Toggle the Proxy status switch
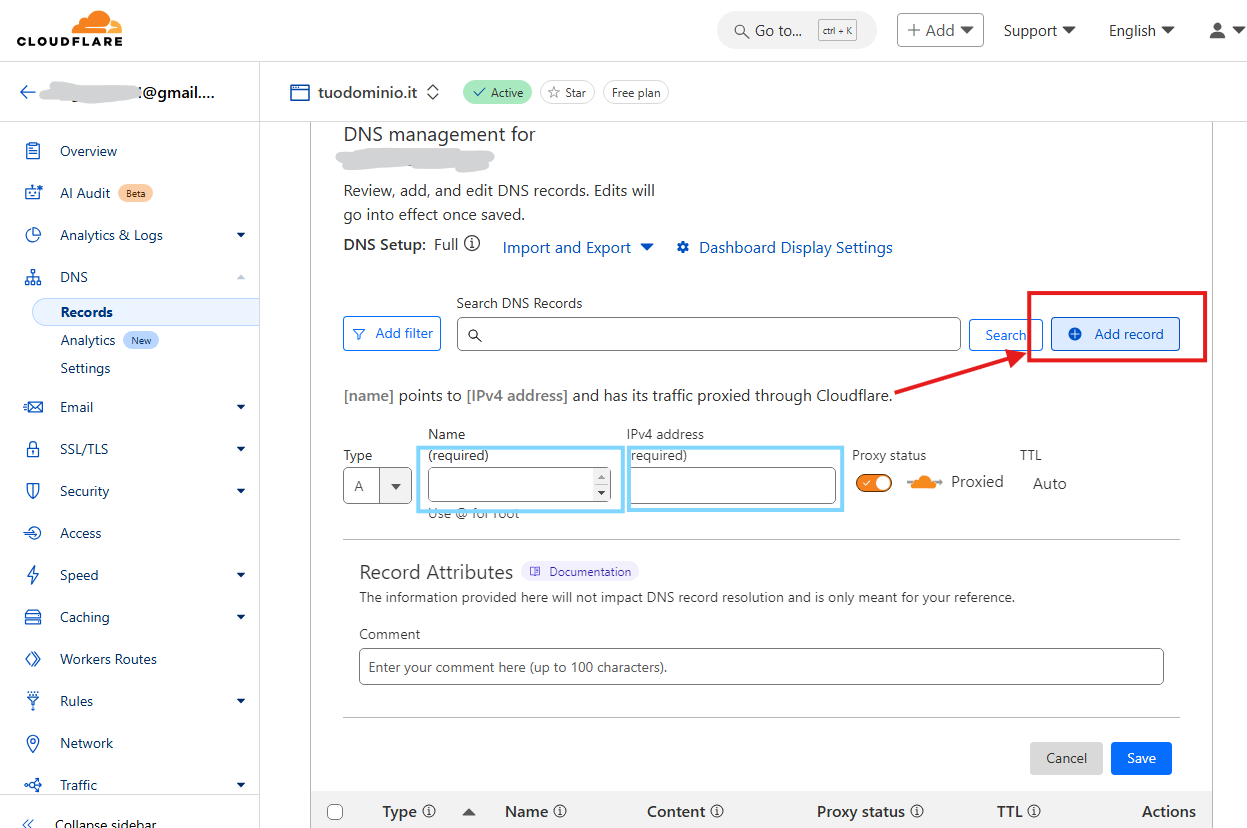1247x828 pixels. pyautogui.click(x=874, y=482)
